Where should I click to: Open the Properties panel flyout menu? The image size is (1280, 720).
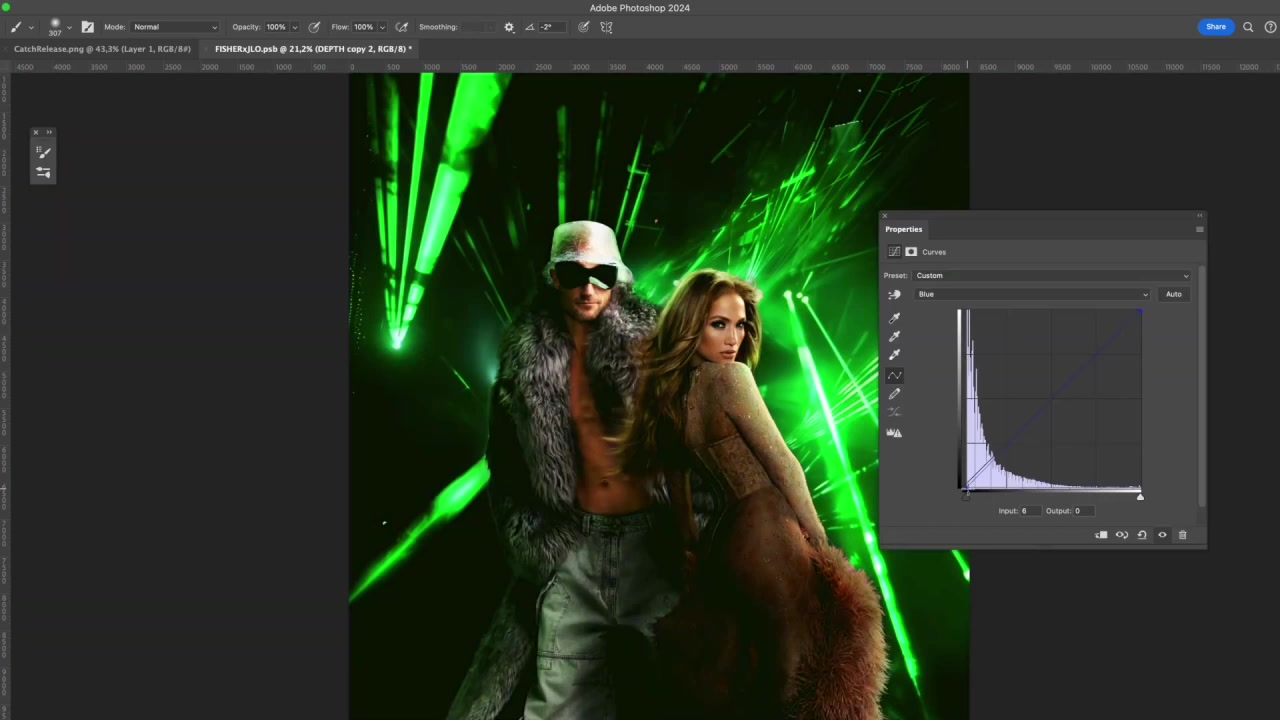point(1199,229)
